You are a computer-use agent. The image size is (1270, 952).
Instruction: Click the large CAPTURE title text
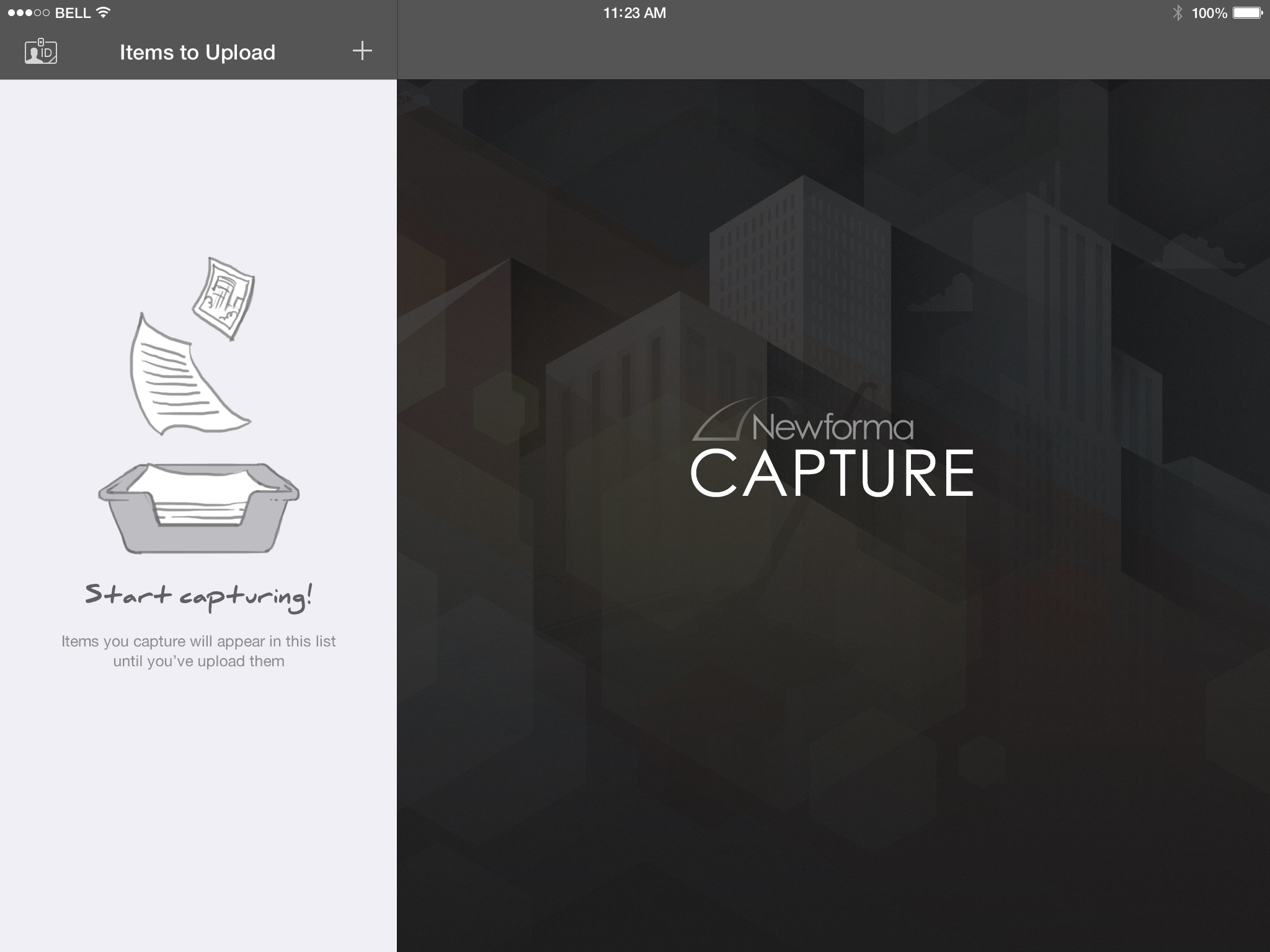tap(832, 474)
